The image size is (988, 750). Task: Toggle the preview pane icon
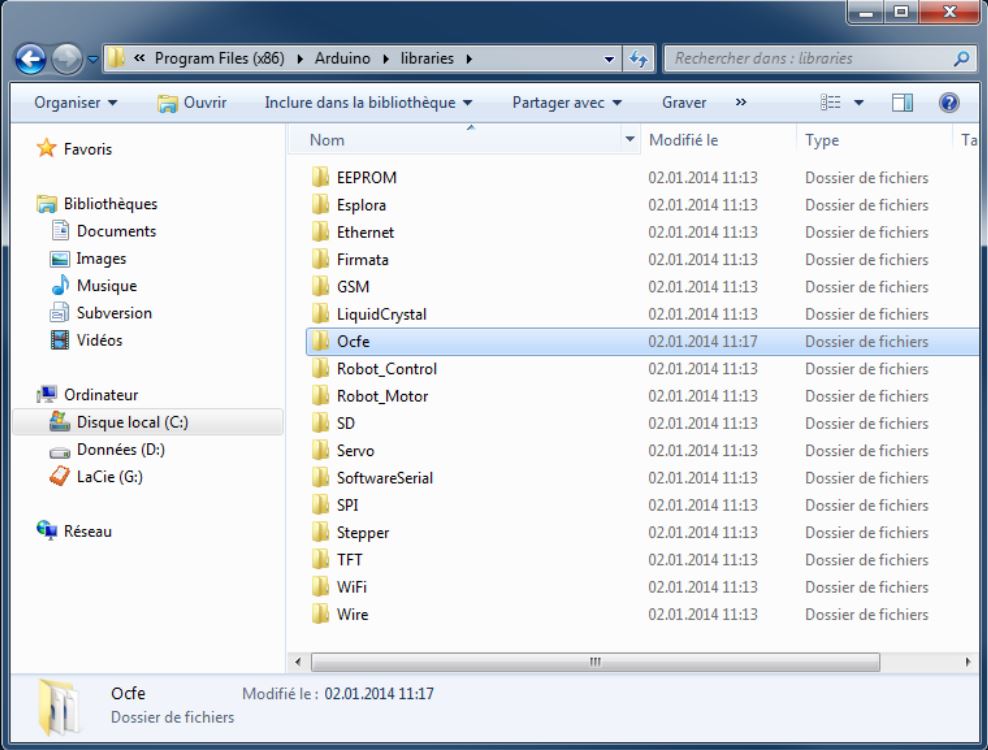coord(902,102)
